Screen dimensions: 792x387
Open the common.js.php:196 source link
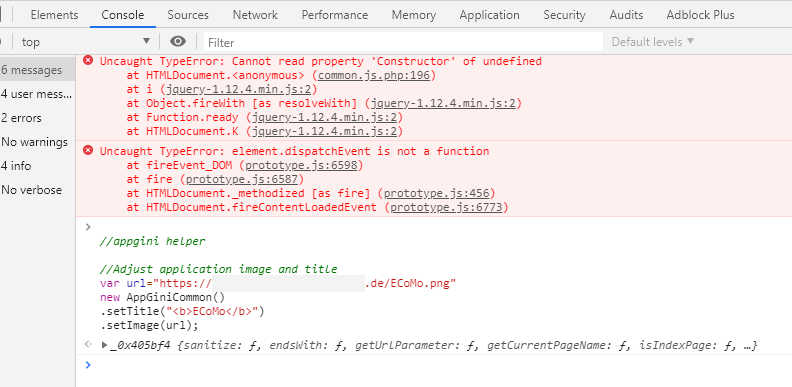click(x=373, y=76)
